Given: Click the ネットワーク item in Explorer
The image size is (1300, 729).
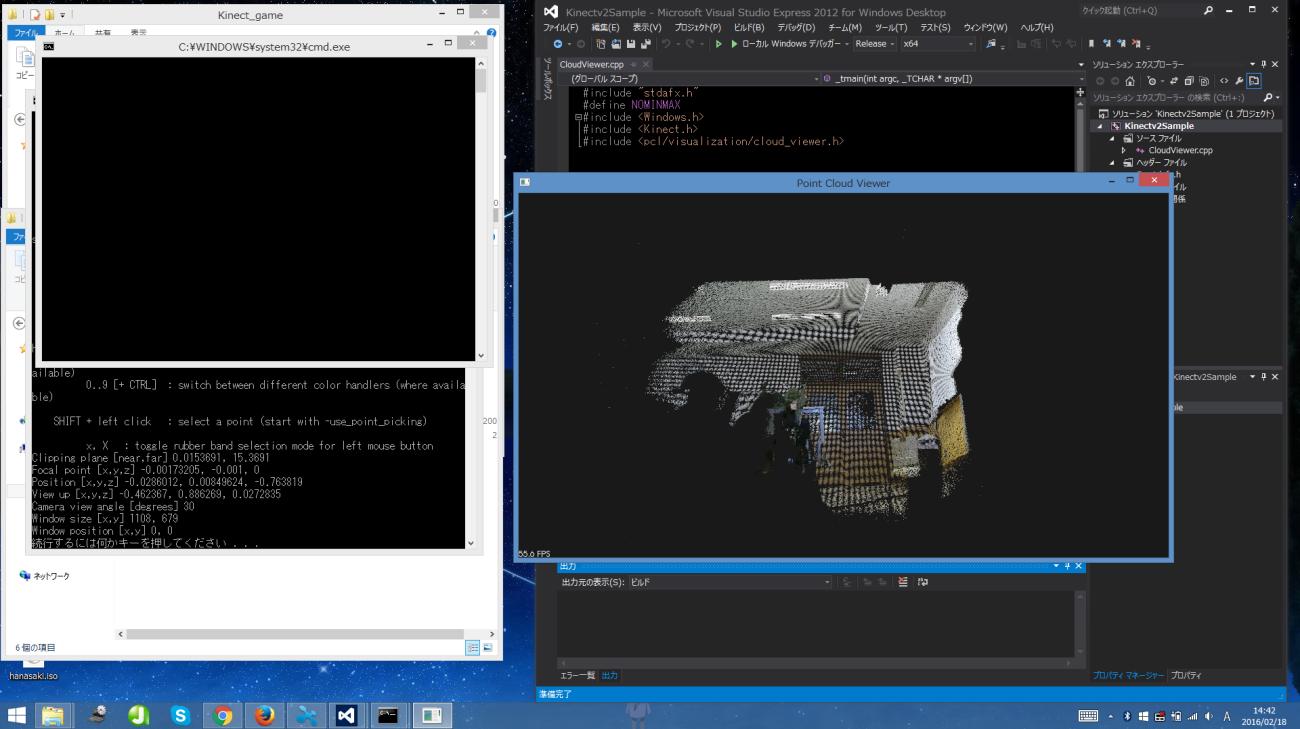Looking at the screenshot, I should [x=45, y=576].
